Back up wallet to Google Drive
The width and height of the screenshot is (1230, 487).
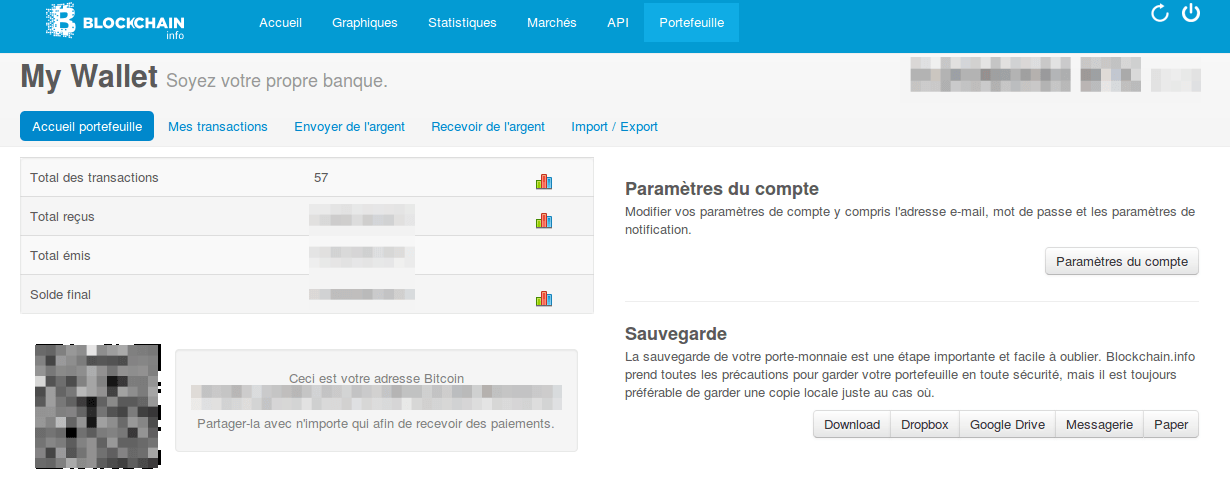pos(1008,425)
